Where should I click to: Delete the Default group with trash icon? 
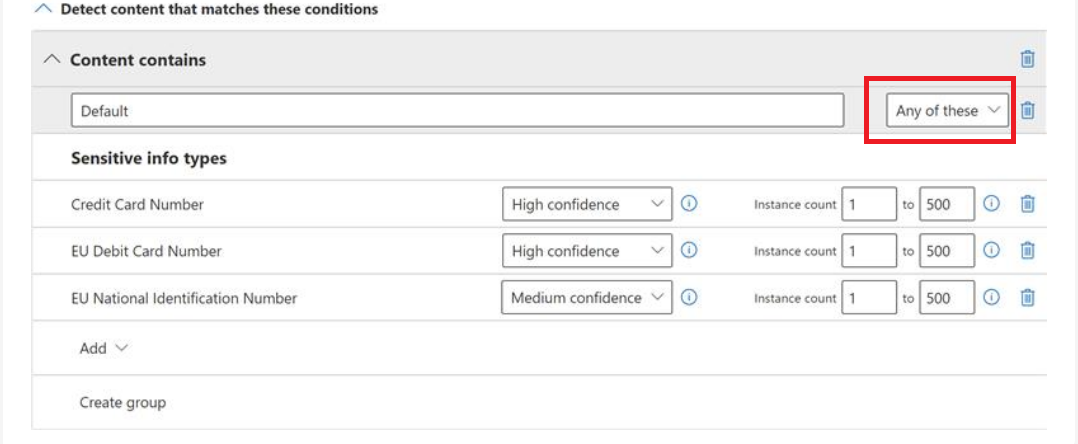pyautogui.click(x=1027, y=111)
